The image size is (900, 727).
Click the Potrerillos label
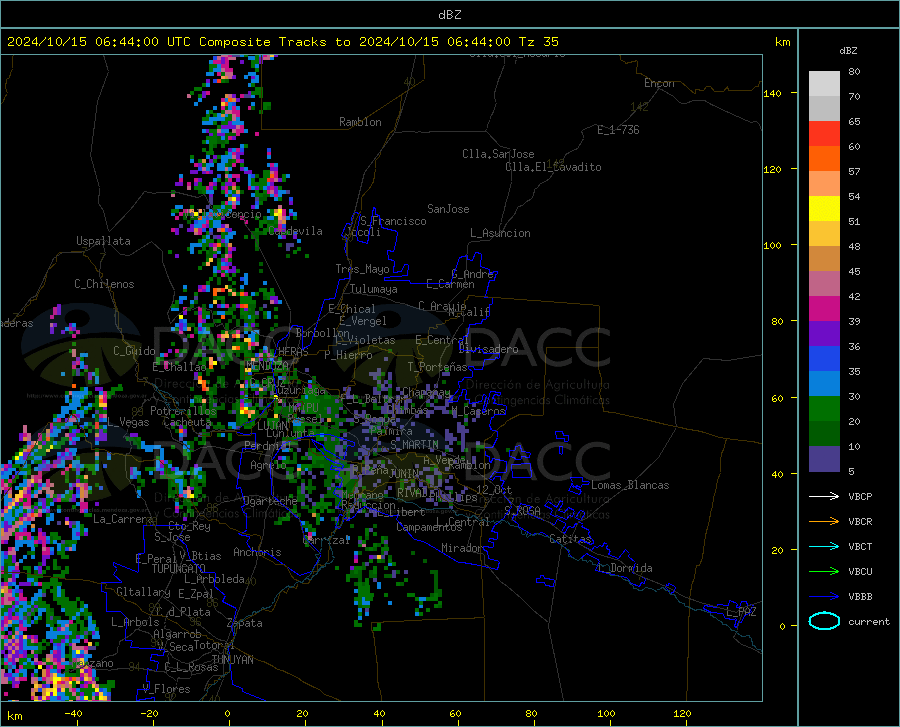(x=183, y=411)
